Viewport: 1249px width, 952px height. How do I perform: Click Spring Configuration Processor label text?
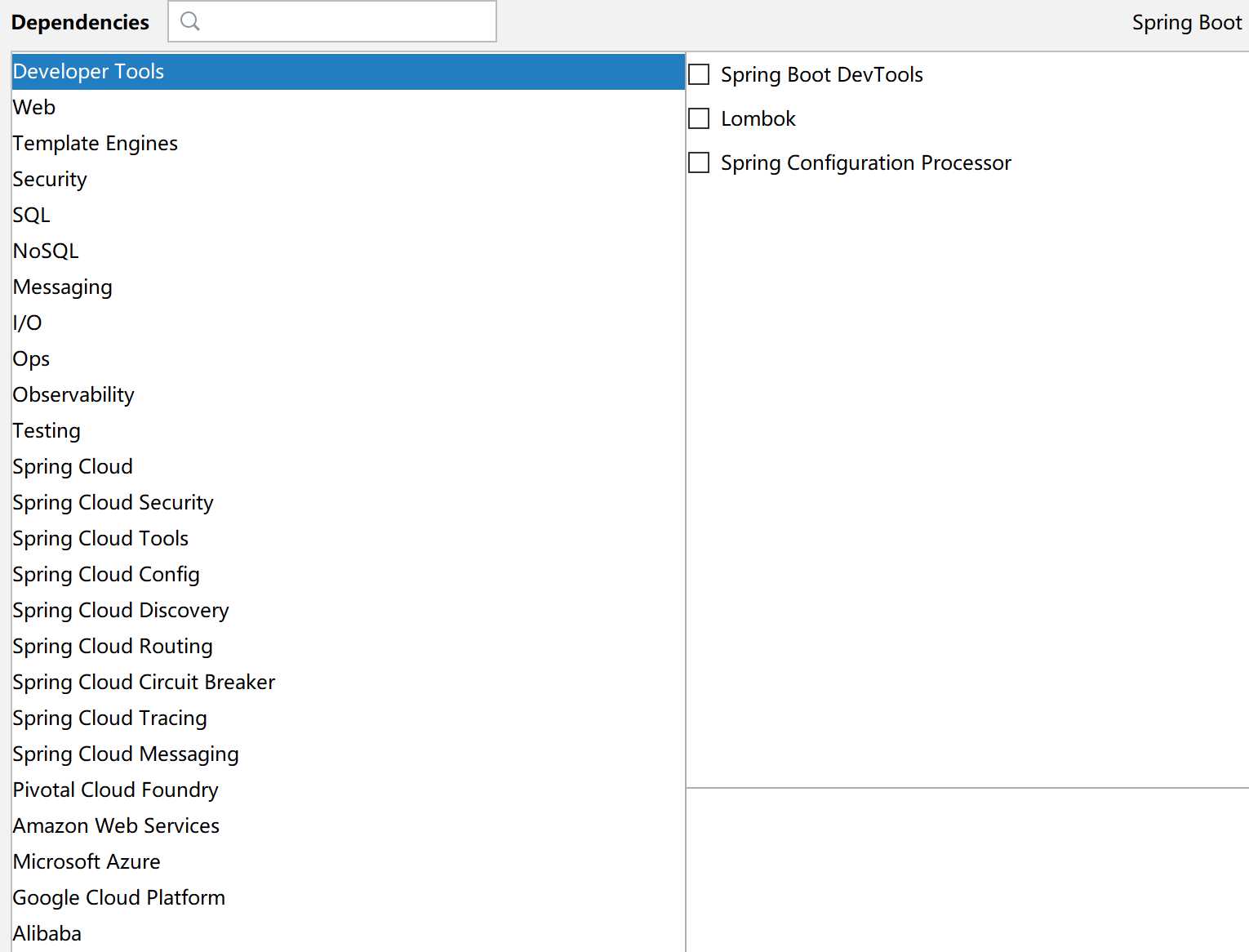(866, 163)
